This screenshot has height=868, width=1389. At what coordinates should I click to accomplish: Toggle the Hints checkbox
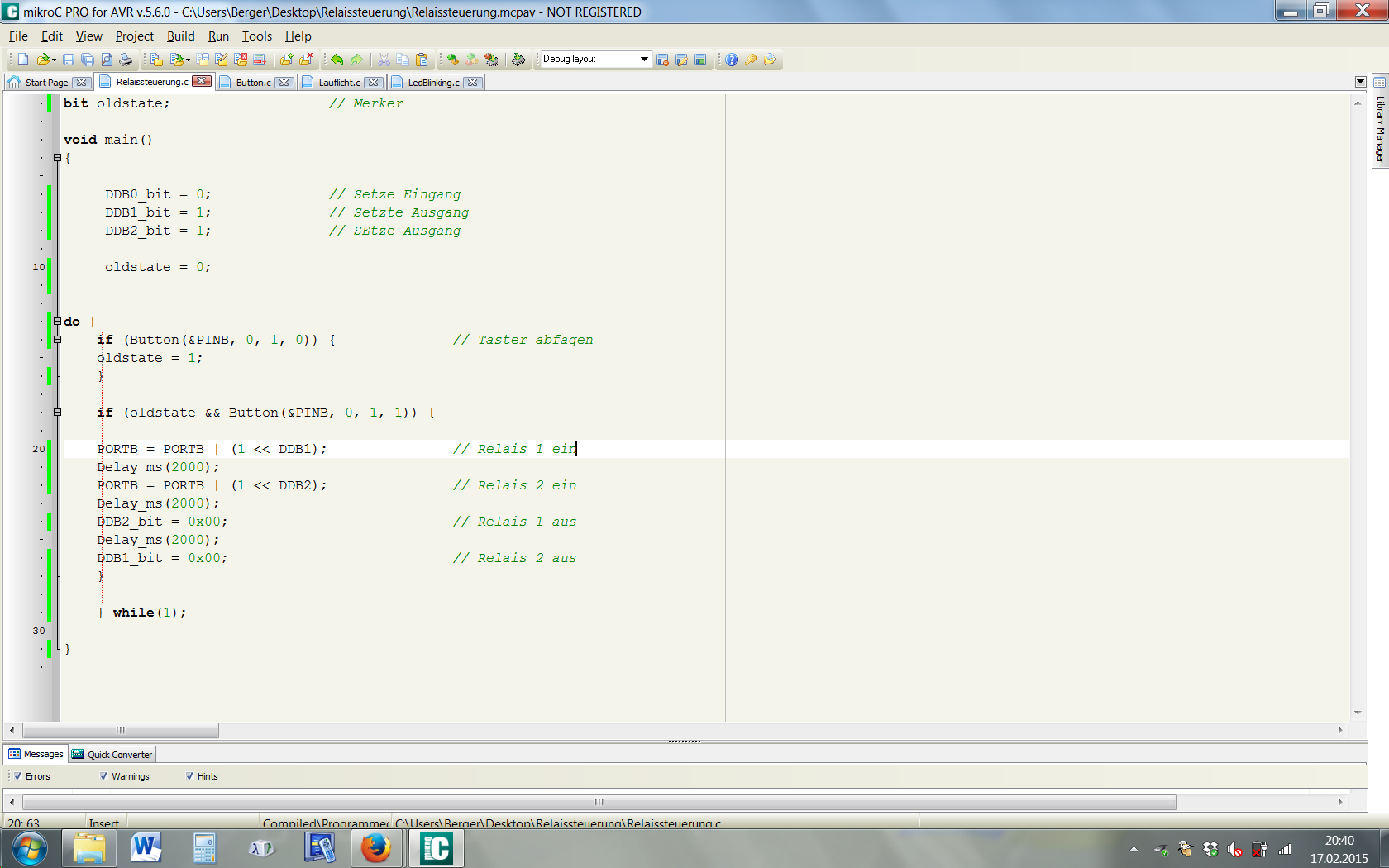coord(189,776)
